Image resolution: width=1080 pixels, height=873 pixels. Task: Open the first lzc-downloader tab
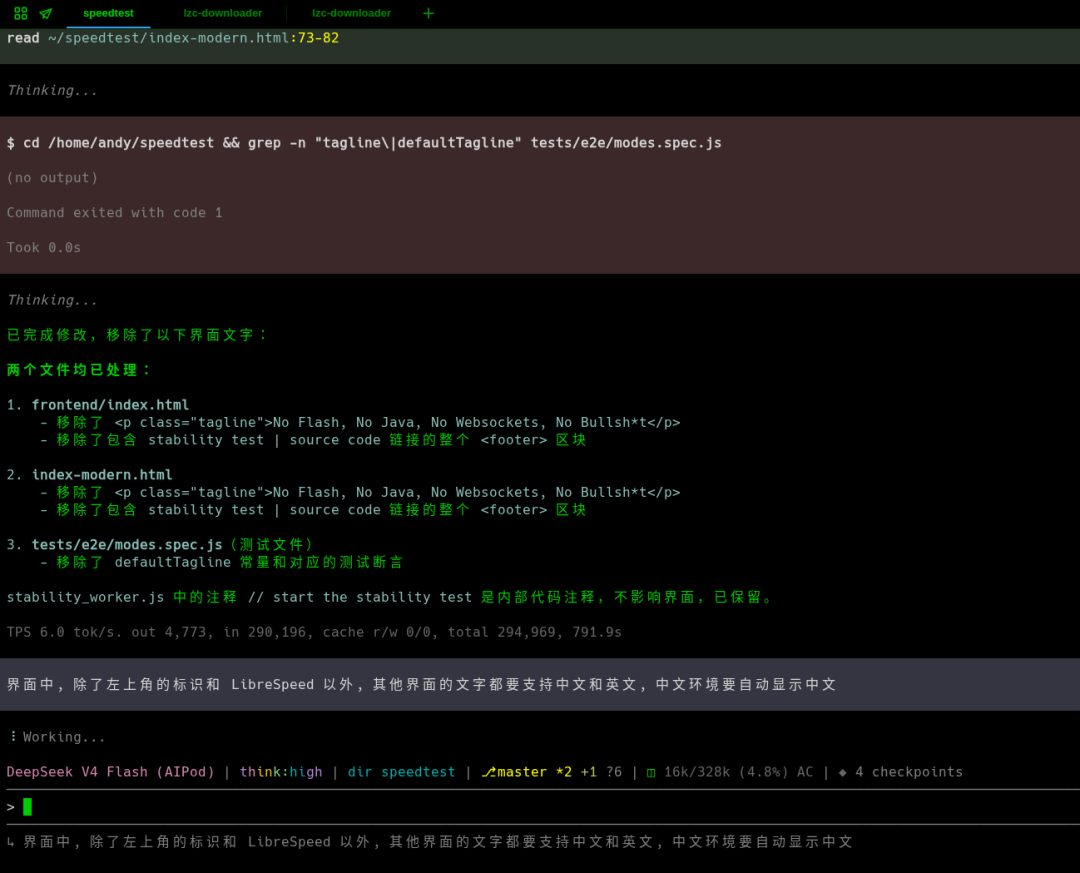tap(222, 13)
